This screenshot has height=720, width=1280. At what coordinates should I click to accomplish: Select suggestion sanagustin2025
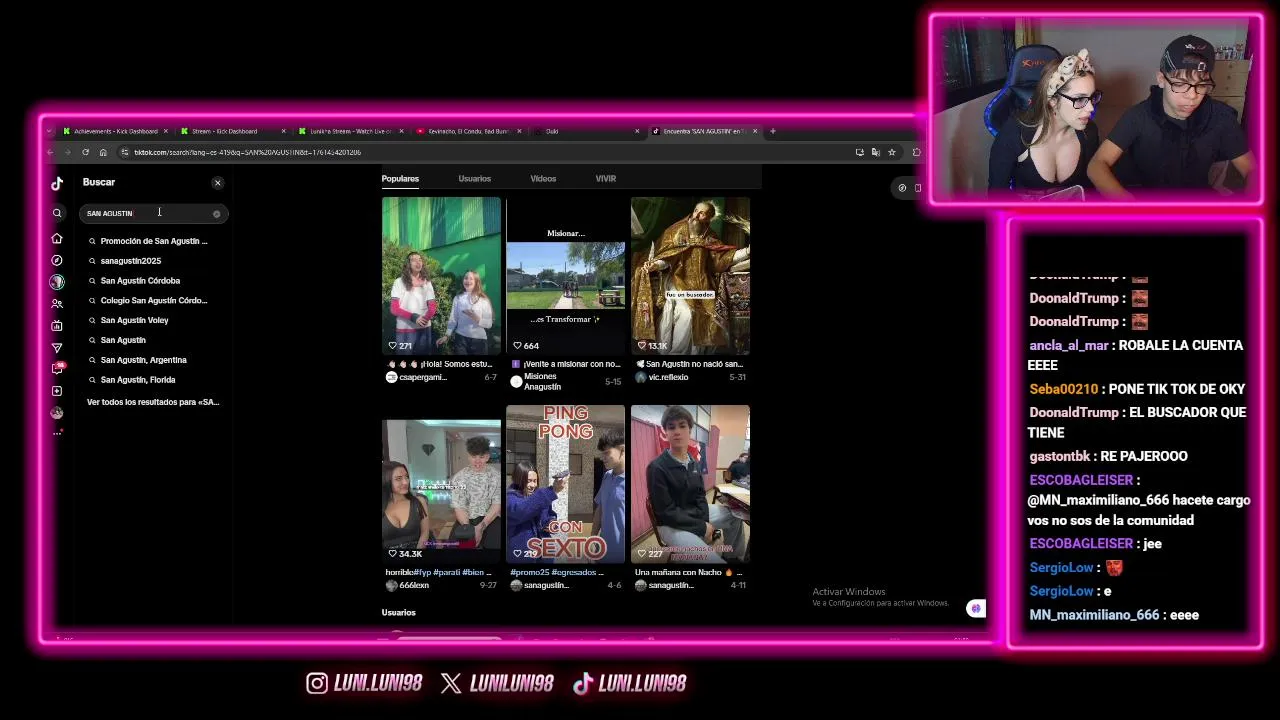click(130, 261)
